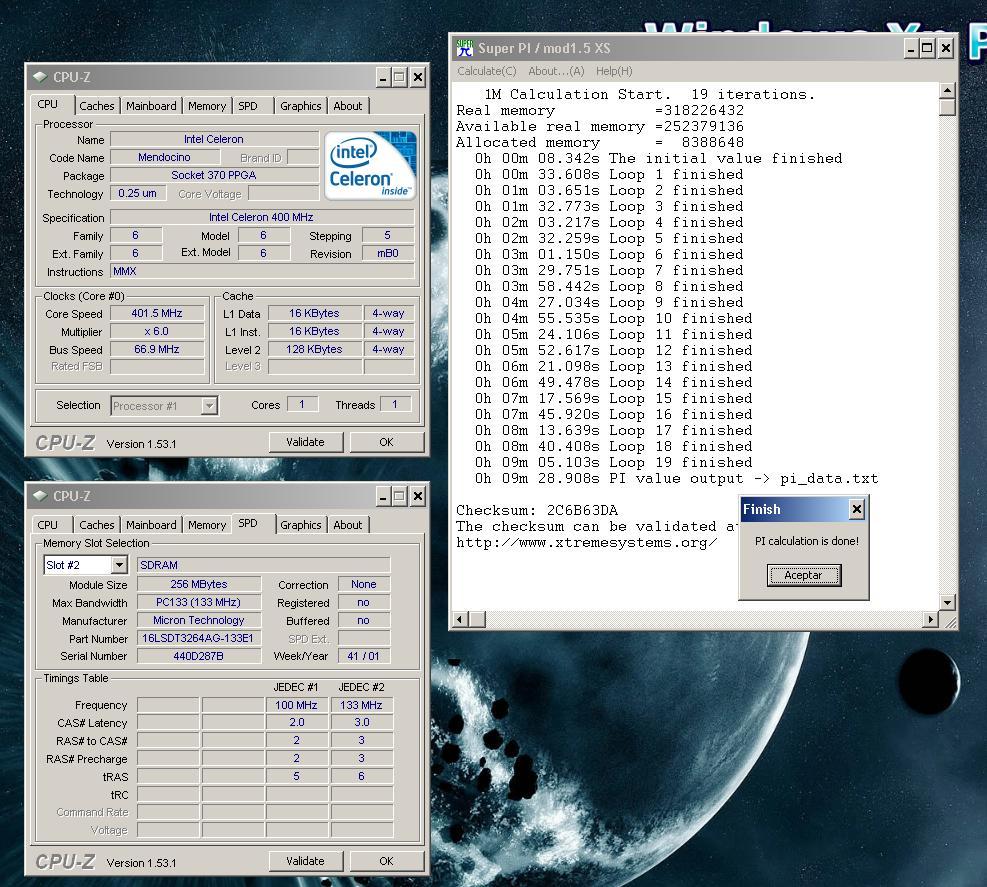Click the Instructions value MMX
The width and height of the screenshot is (987, 887).
coord(262,271)
